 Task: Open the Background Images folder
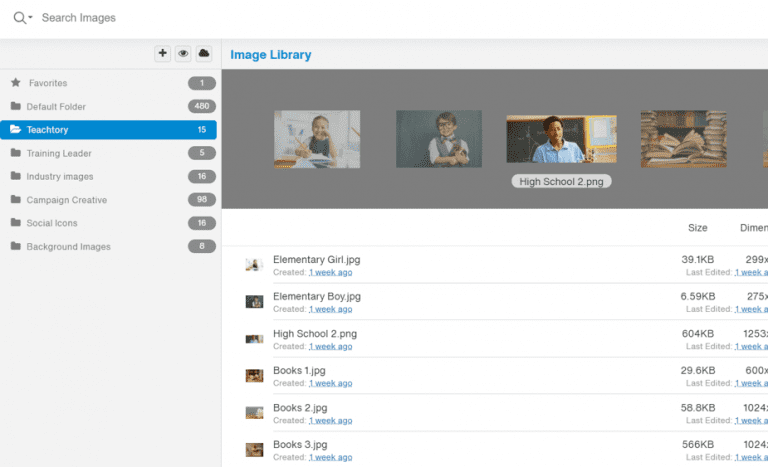pyautogui.click(x=68, y=247)
